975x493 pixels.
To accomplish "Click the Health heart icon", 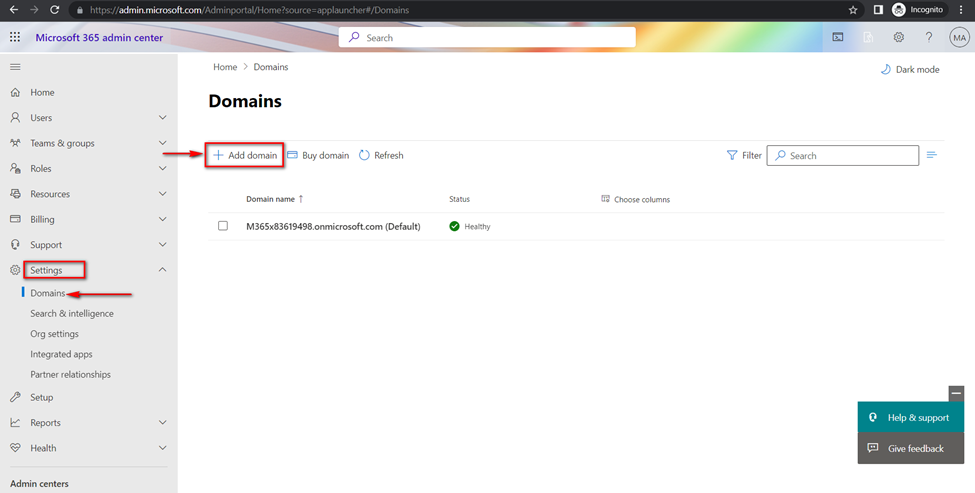I will [x=16, y=448].
